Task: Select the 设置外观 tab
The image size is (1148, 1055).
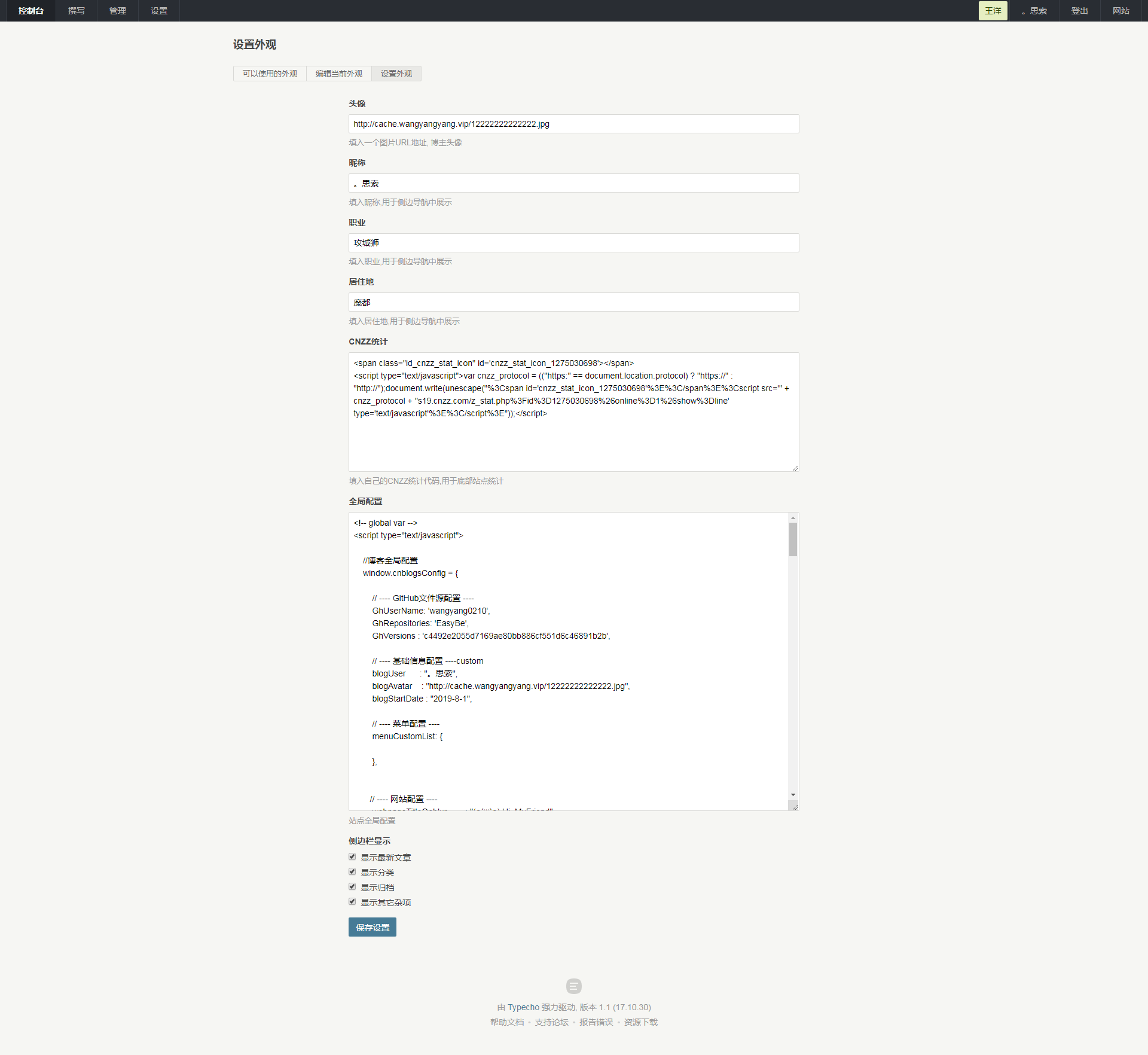Action: coord(396,74)
